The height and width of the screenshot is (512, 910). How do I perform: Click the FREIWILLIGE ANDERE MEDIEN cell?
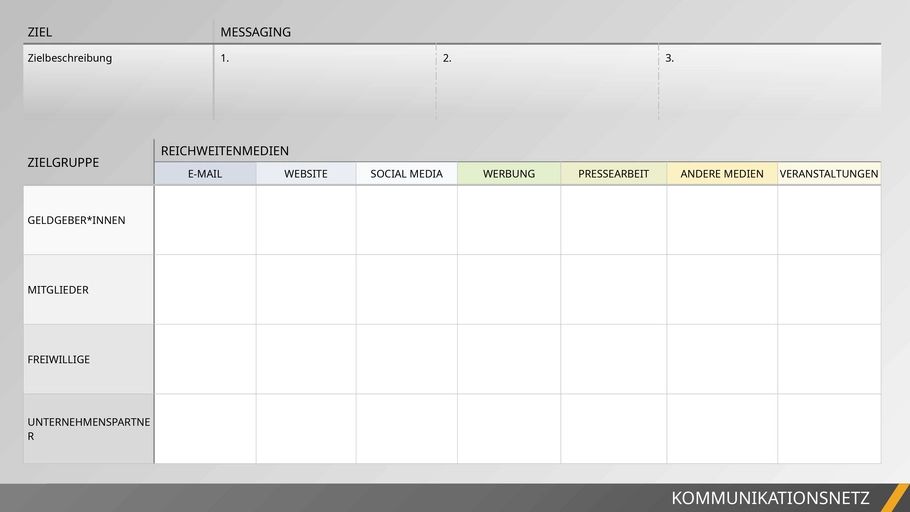pos(722,359)
